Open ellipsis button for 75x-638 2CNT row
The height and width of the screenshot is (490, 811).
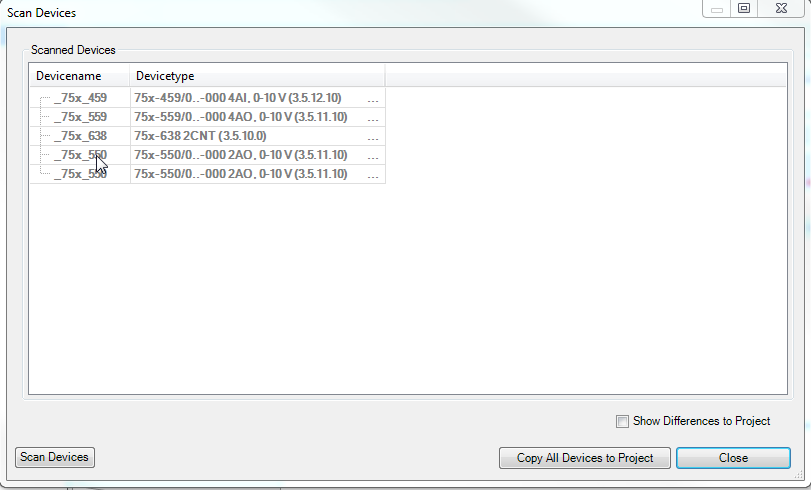pos(373,137)
